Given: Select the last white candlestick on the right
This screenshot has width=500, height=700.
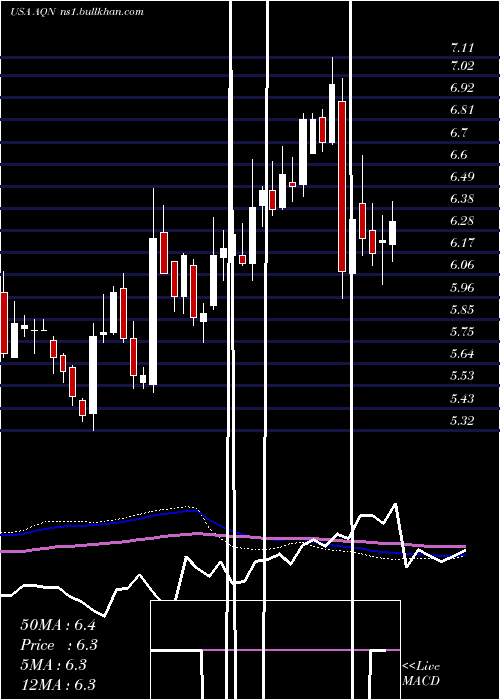Looking at the screenshot, I should (392, 233).
